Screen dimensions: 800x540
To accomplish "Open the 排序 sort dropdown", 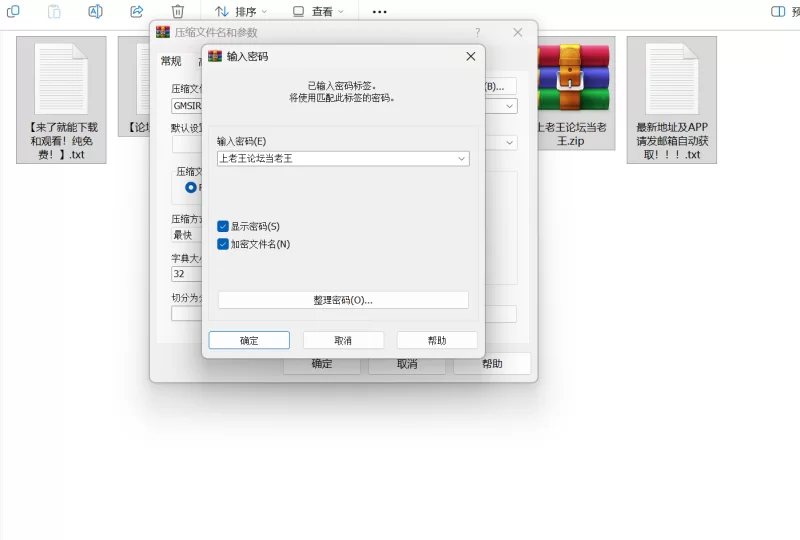I will tap(238, 11).
